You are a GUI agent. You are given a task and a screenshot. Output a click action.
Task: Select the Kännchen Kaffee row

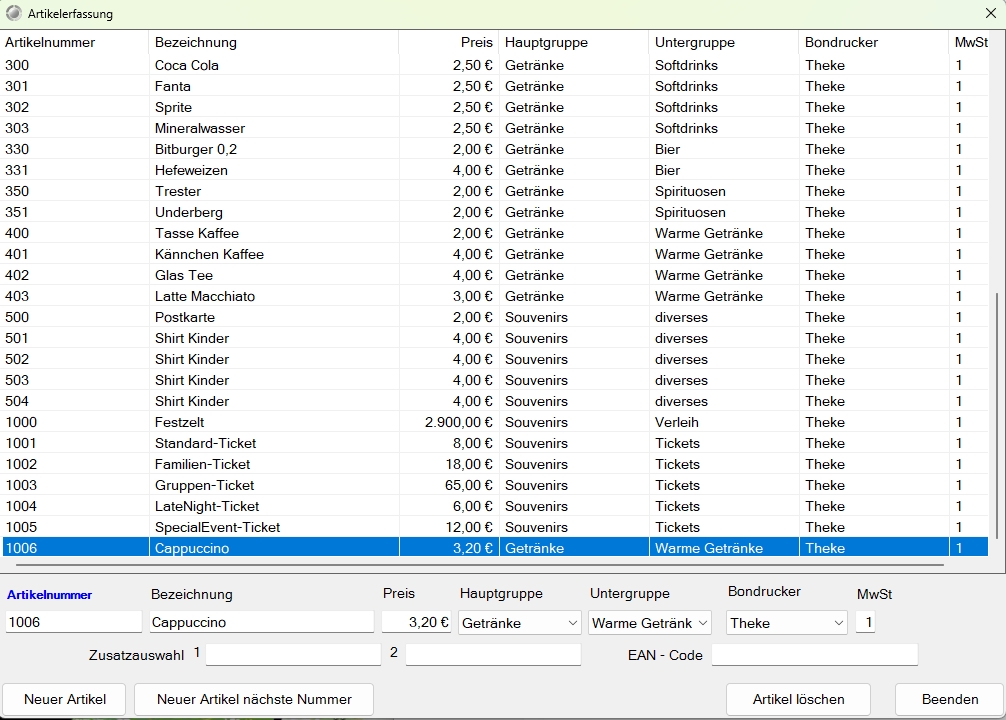click(x=495, y=254)
